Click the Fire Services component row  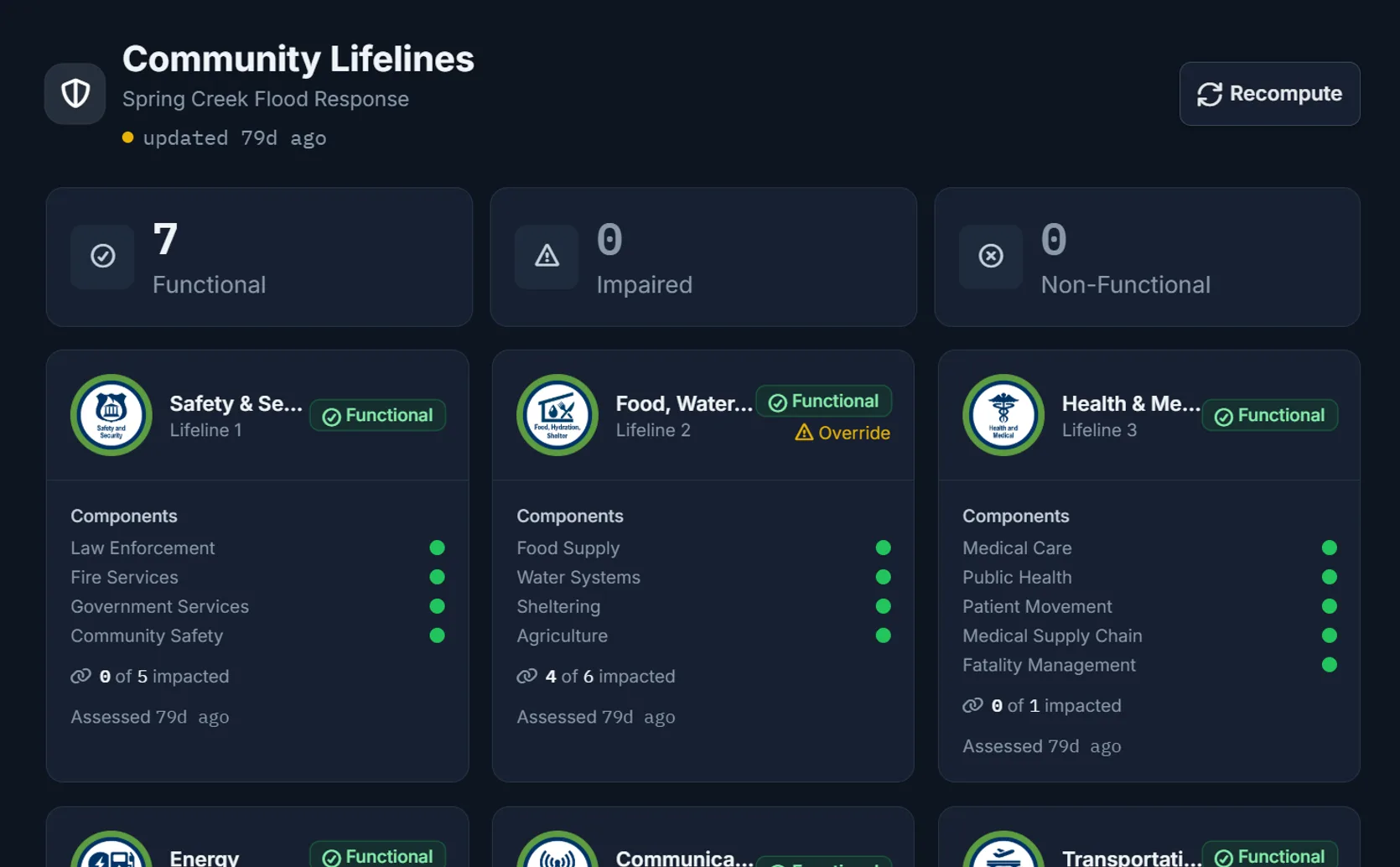point(257,577)
